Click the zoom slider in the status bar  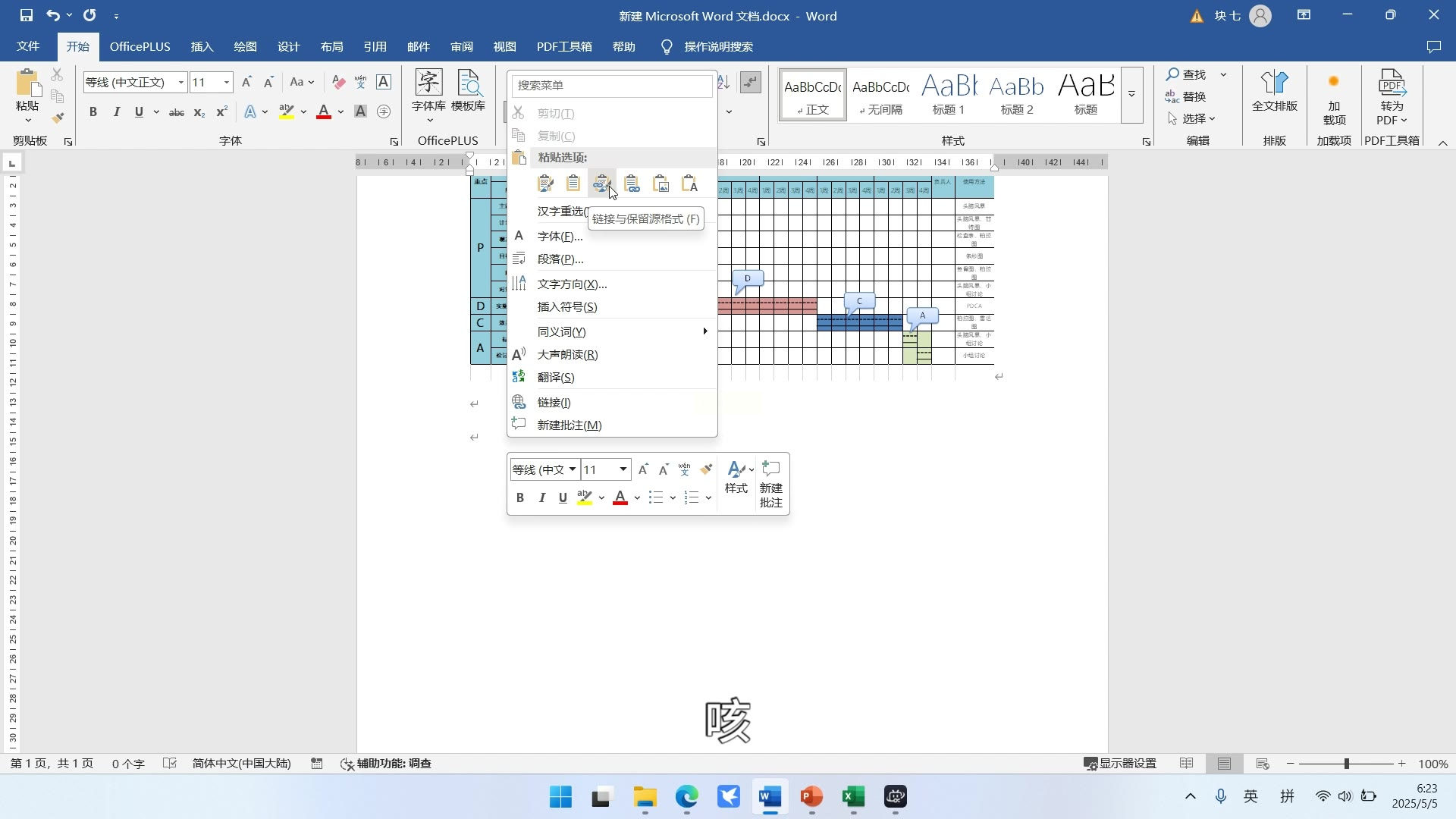[x=1346, y=764]
